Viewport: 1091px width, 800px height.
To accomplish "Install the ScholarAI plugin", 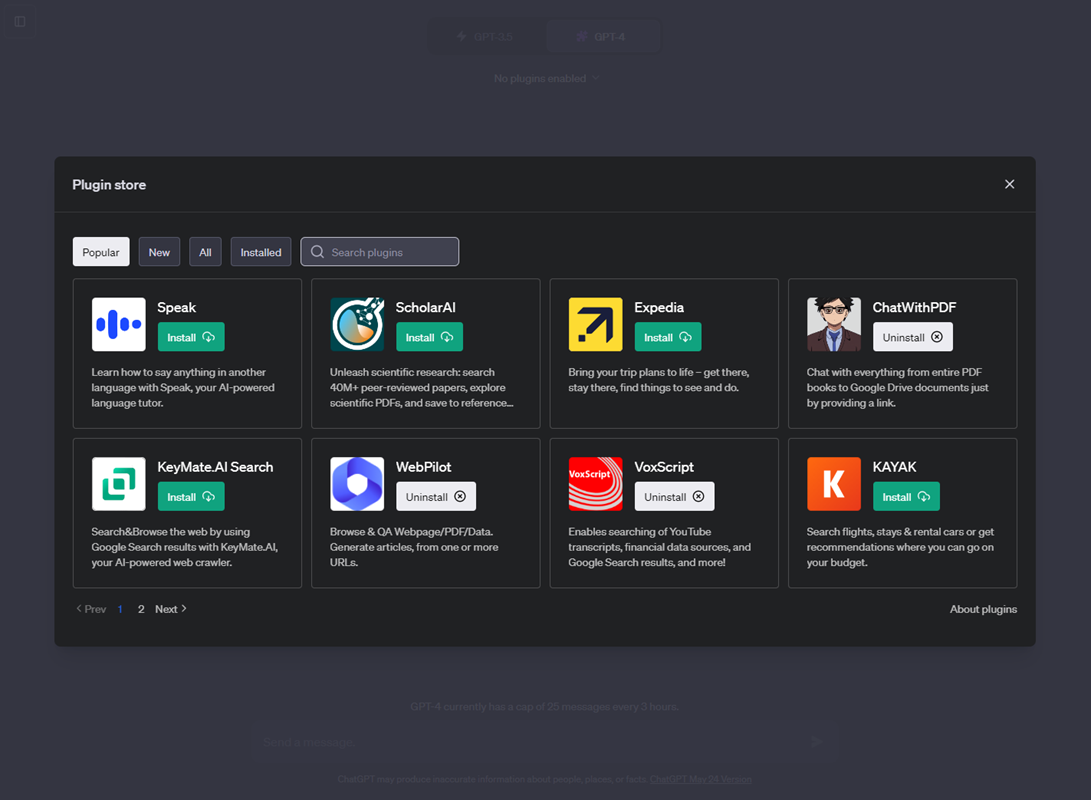I will (429, 337).
